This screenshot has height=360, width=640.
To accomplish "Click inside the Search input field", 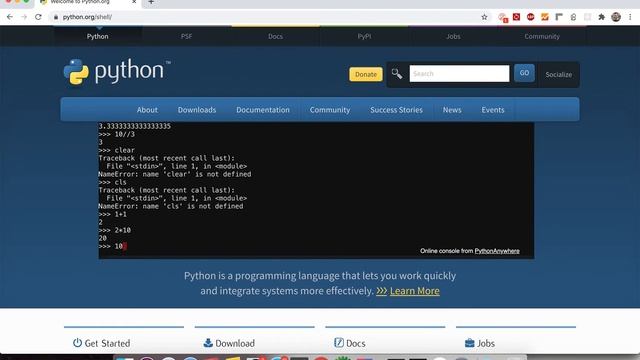I will [x=459, y=73].
